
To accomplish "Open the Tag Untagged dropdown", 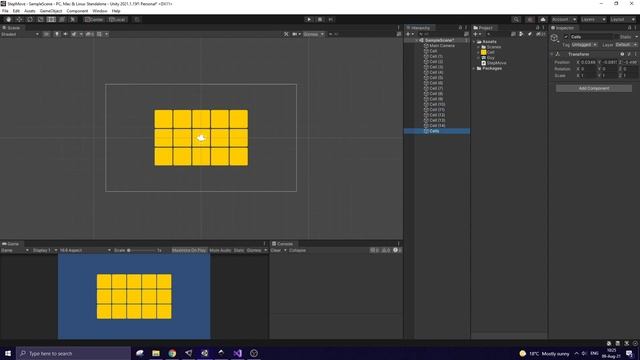I will (x=584, y=44).
